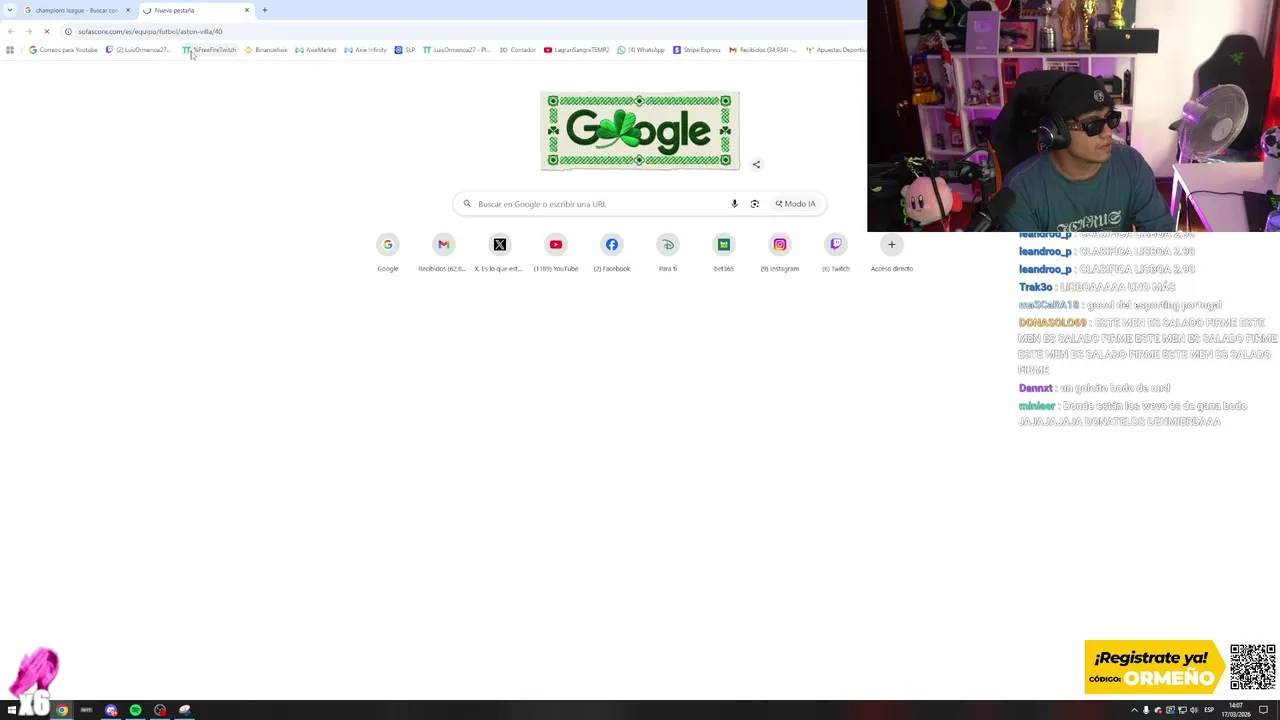Open the tab search dropdown arrow

coord(10,10)
